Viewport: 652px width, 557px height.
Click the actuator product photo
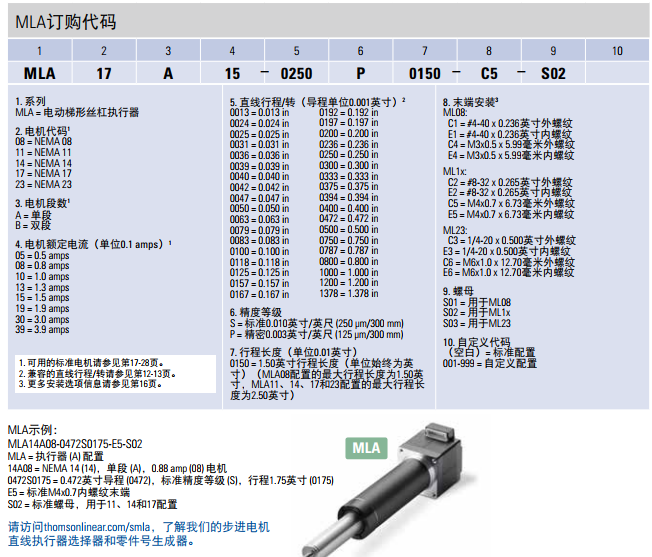click(387, 488)
